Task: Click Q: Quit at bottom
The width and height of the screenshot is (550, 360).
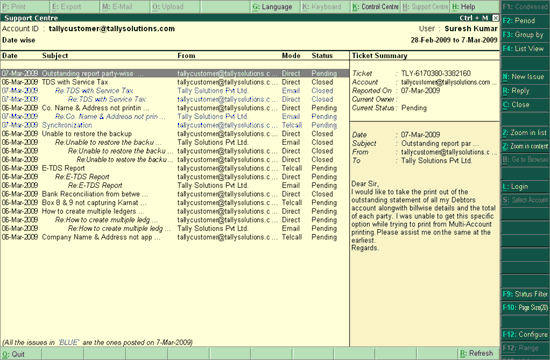Action: point(21,354)
